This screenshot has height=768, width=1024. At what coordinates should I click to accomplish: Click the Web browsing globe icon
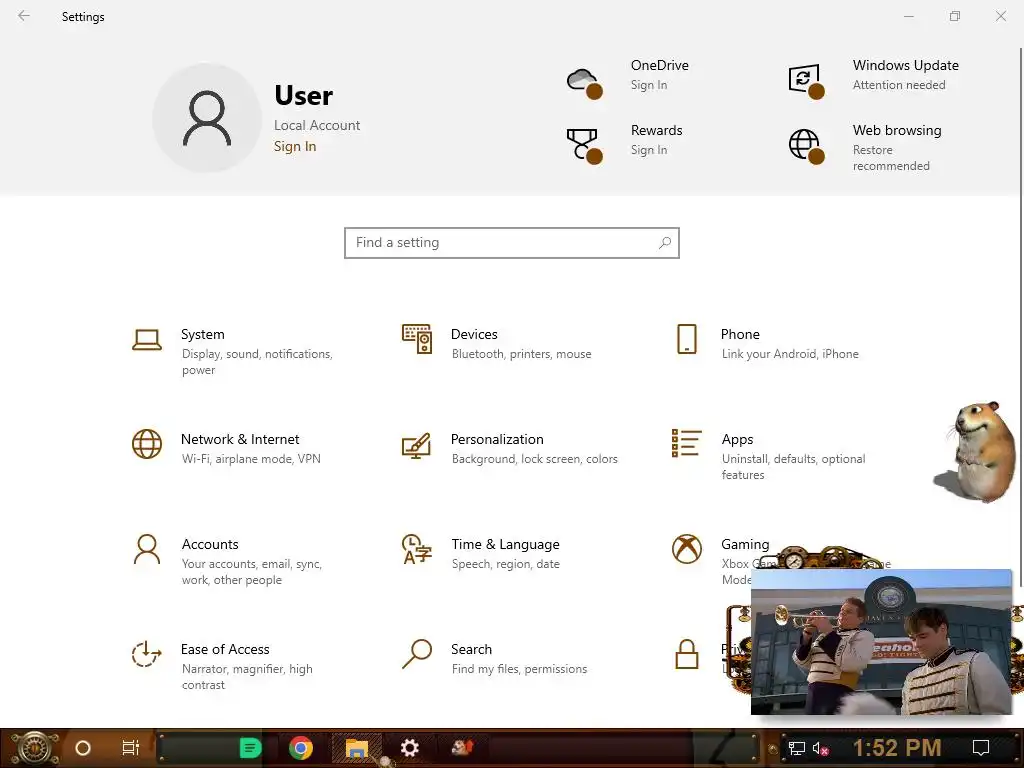tap(806, 146)
